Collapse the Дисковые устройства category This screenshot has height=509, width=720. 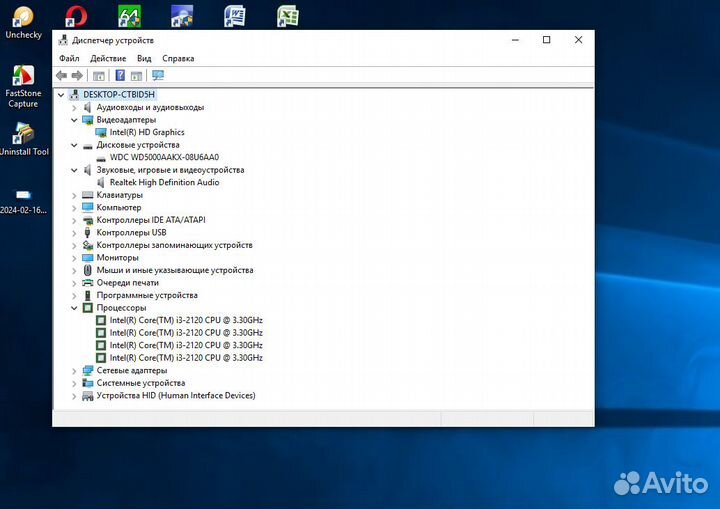(74, 145)
